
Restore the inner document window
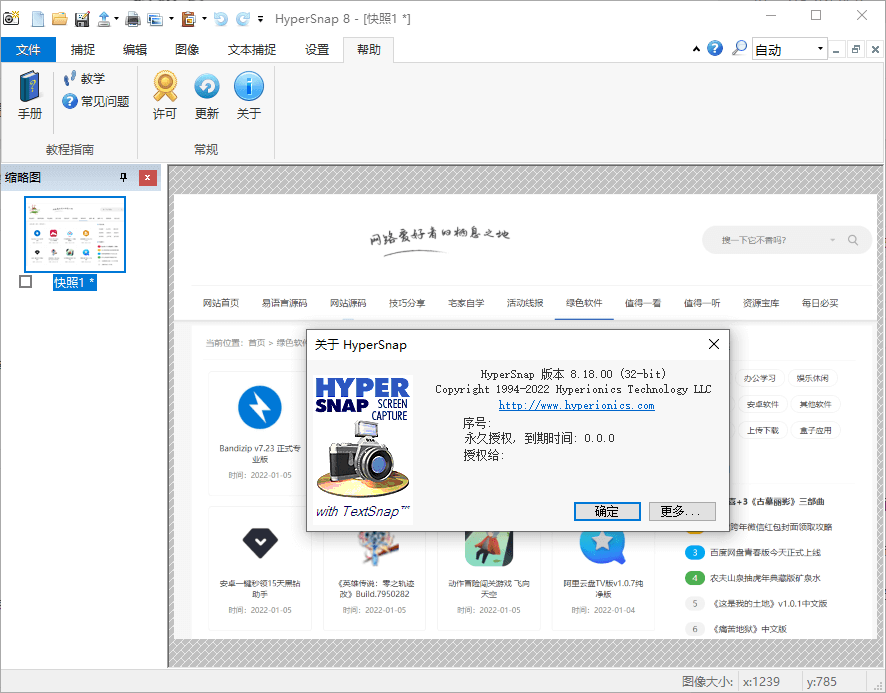855,50
